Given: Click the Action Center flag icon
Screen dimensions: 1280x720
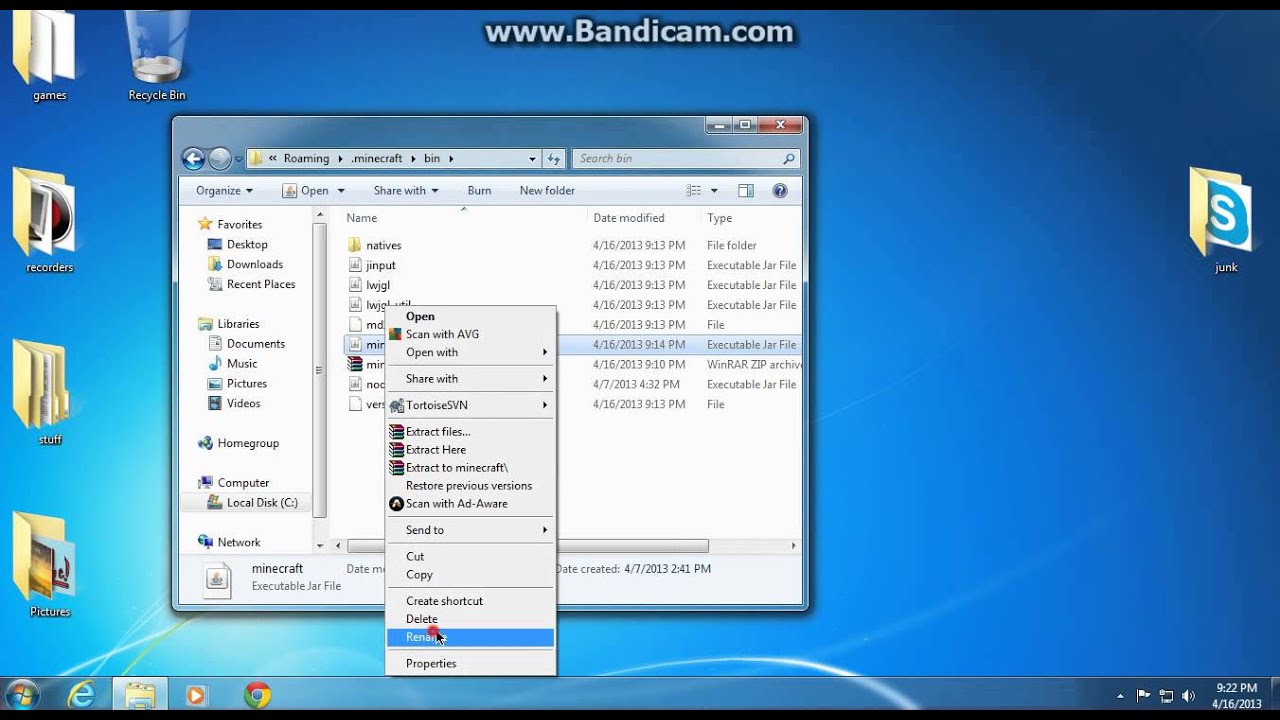Looking at the screenshot, I should (x=1144, y=696).
